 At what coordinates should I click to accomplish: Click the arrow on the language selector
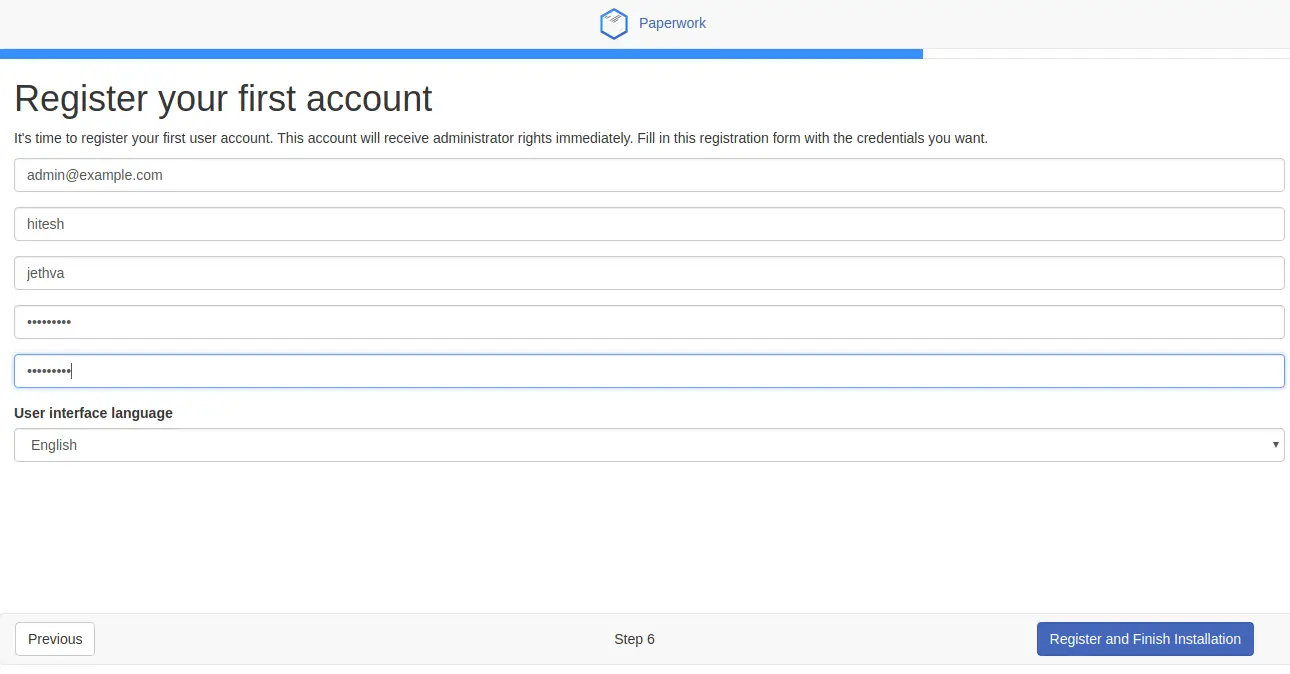click(1275, 445)
